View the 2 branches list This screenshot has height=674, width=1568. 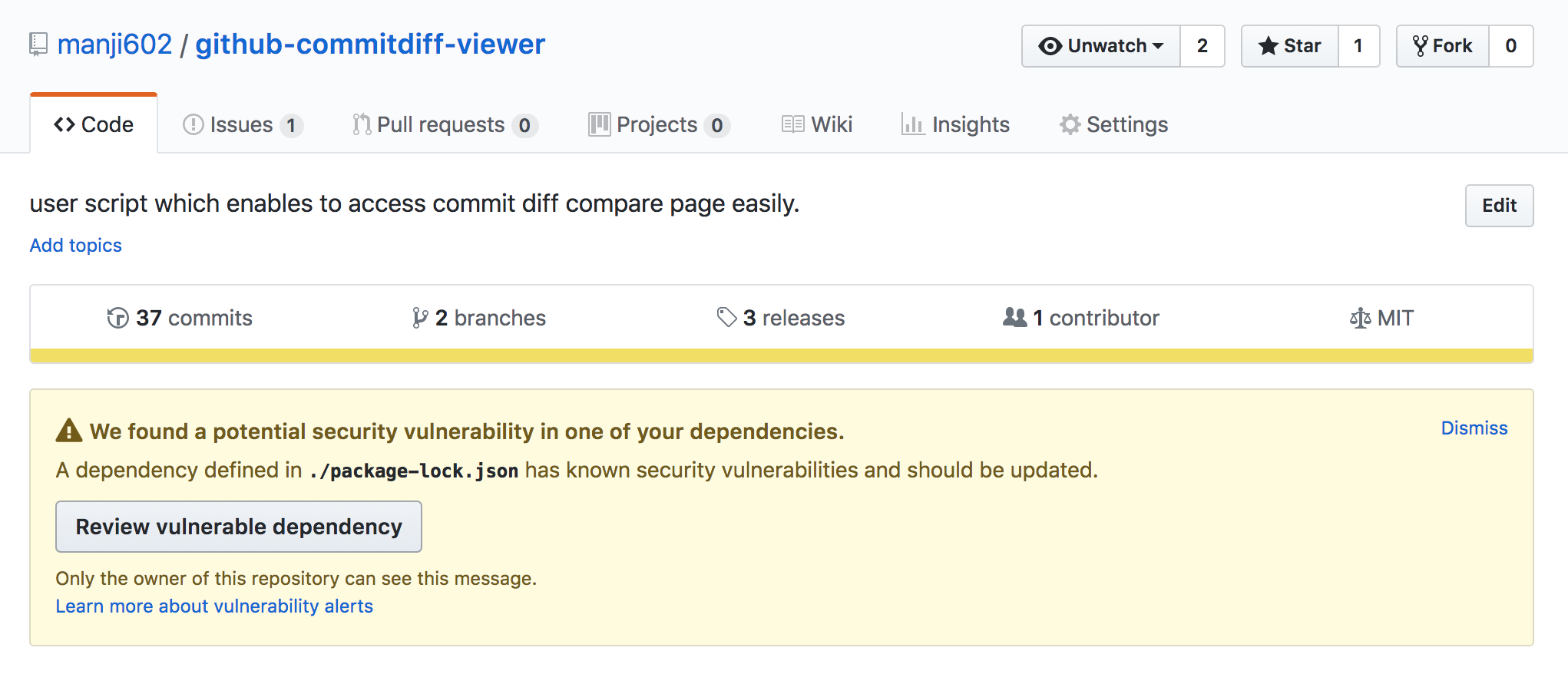479,318
